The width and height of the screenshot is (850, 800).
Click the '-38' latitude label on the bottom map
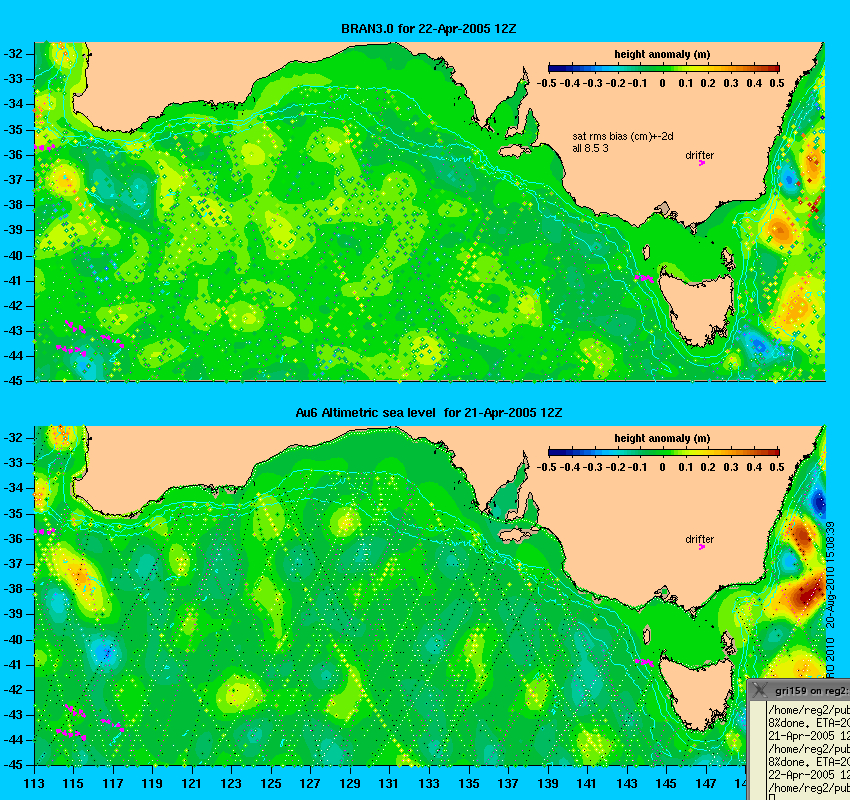coord(14,589)
